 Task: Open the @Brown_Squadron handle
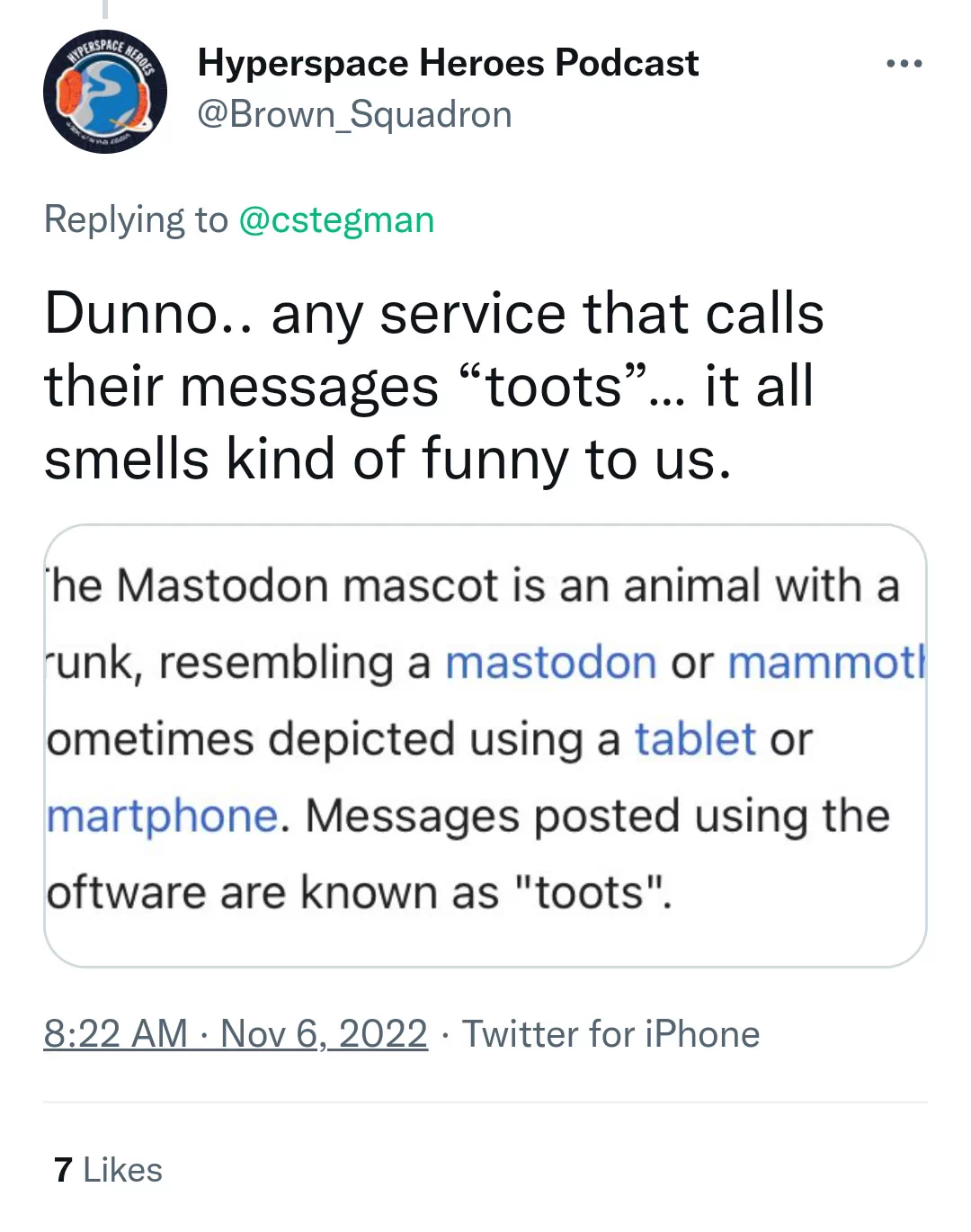tap(354, 114)
